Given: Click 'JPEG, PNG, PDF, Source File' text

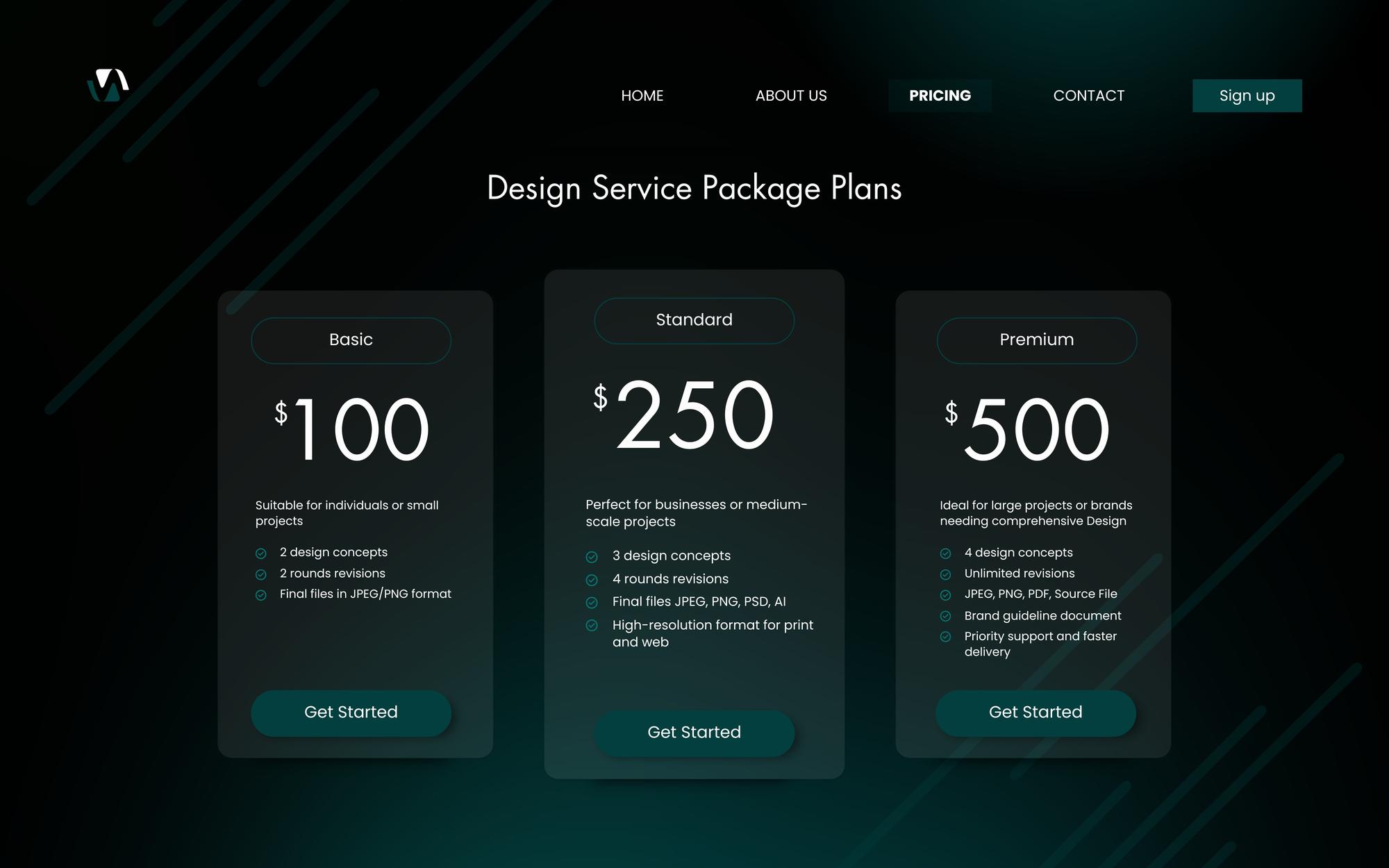Looking at the screenshot, I should (x=1040, y=594).
